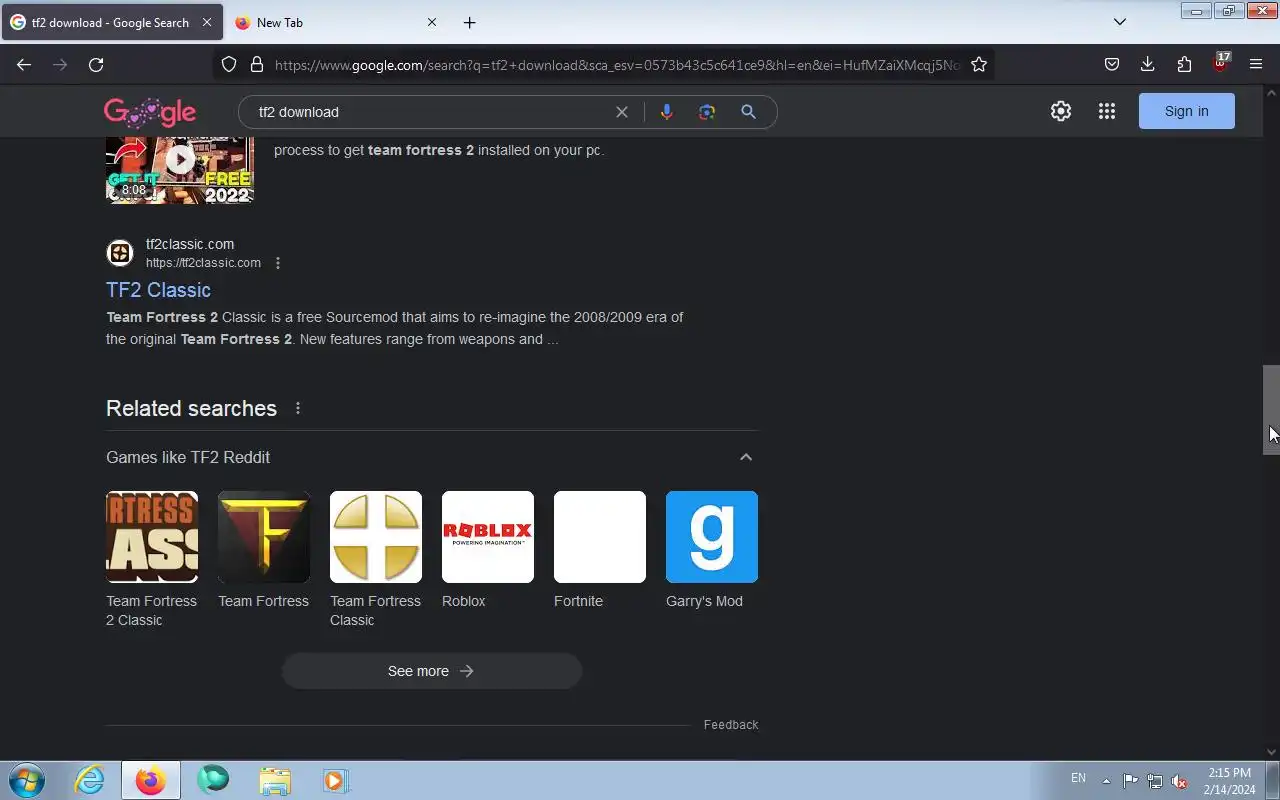Screen dimensions: 1280x800
Task: Start voice search with microphone icon
Action: [x=666, y=112]
